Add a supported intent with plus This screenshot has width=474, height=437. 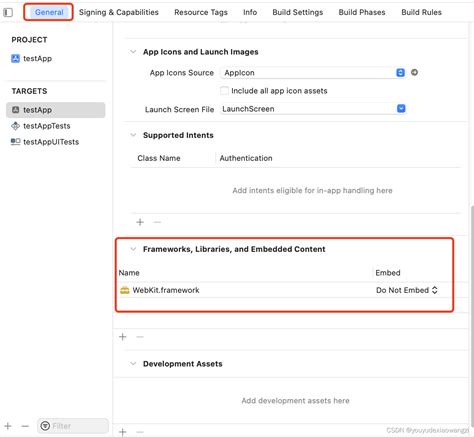pos(140,222)
